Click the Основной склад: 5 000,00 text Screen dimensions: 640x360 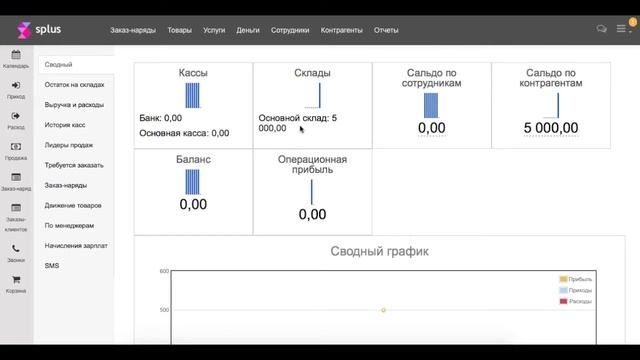pyautogui.click(x=298, y=123)
